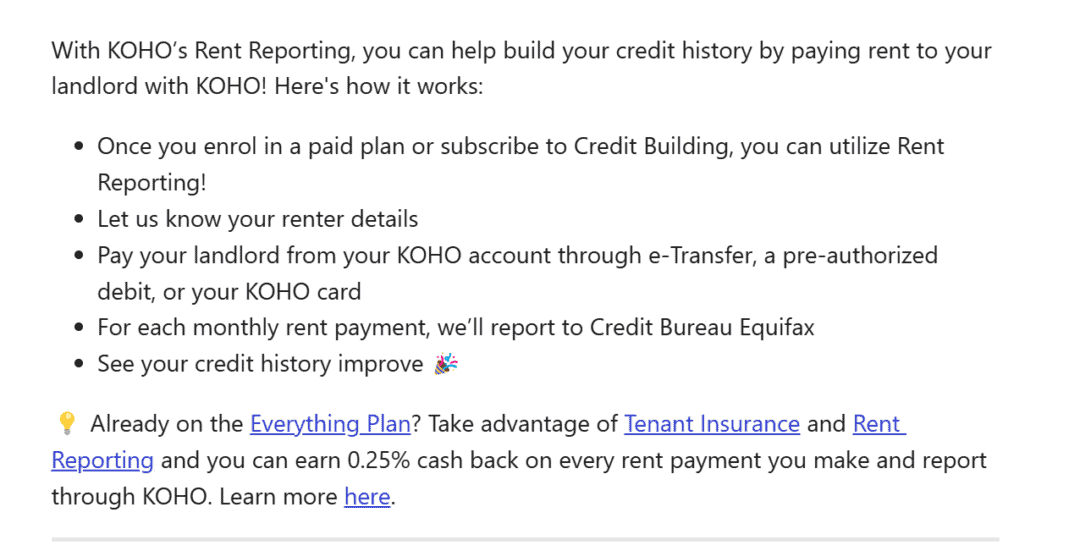Click the text 'Let us know your renter details'
The height and width of the screenshot is (551, 1080).
click(258, 219)
